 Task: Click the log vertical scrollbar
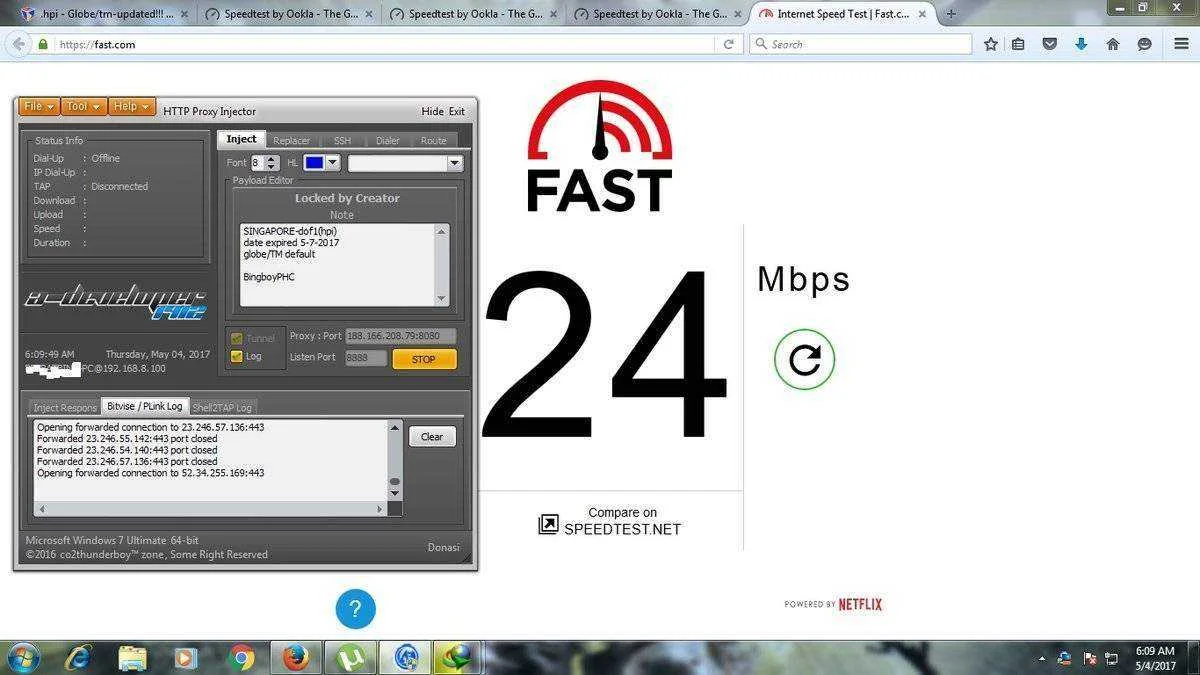pos(395,460)
